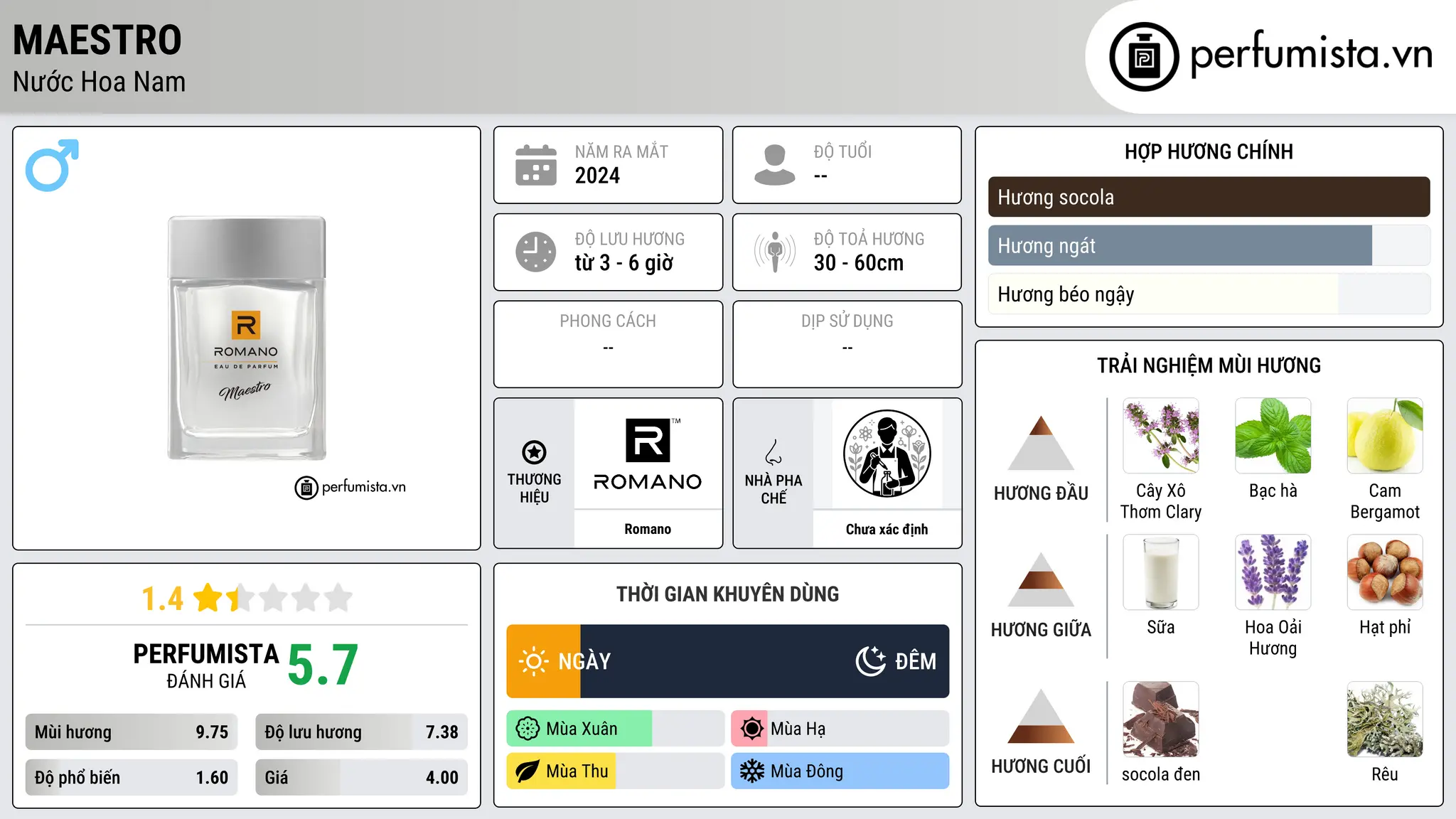Image resolution: width=1456 pixels, height=819 pixels.
Task: Click the DỊP SỬ DỤNG label
Action: tap(847, 321)
